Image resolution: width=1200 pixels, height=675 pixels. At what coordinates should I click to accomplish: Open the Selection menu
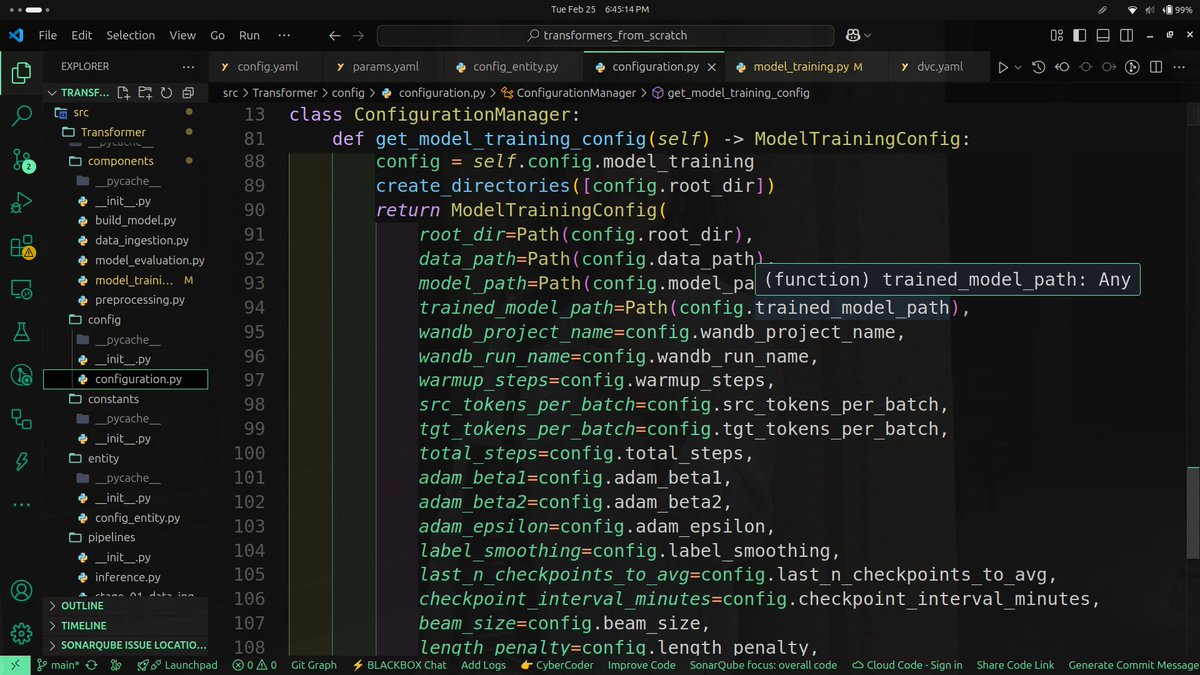pyautogui.click(x=131, y=35)
